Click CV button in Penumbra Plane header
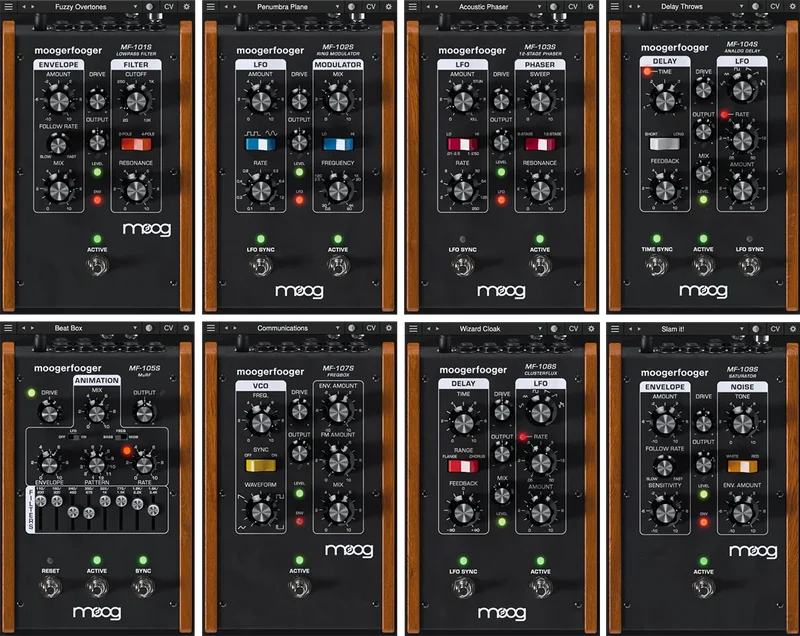800x636 pixels. tap(370, 7)
